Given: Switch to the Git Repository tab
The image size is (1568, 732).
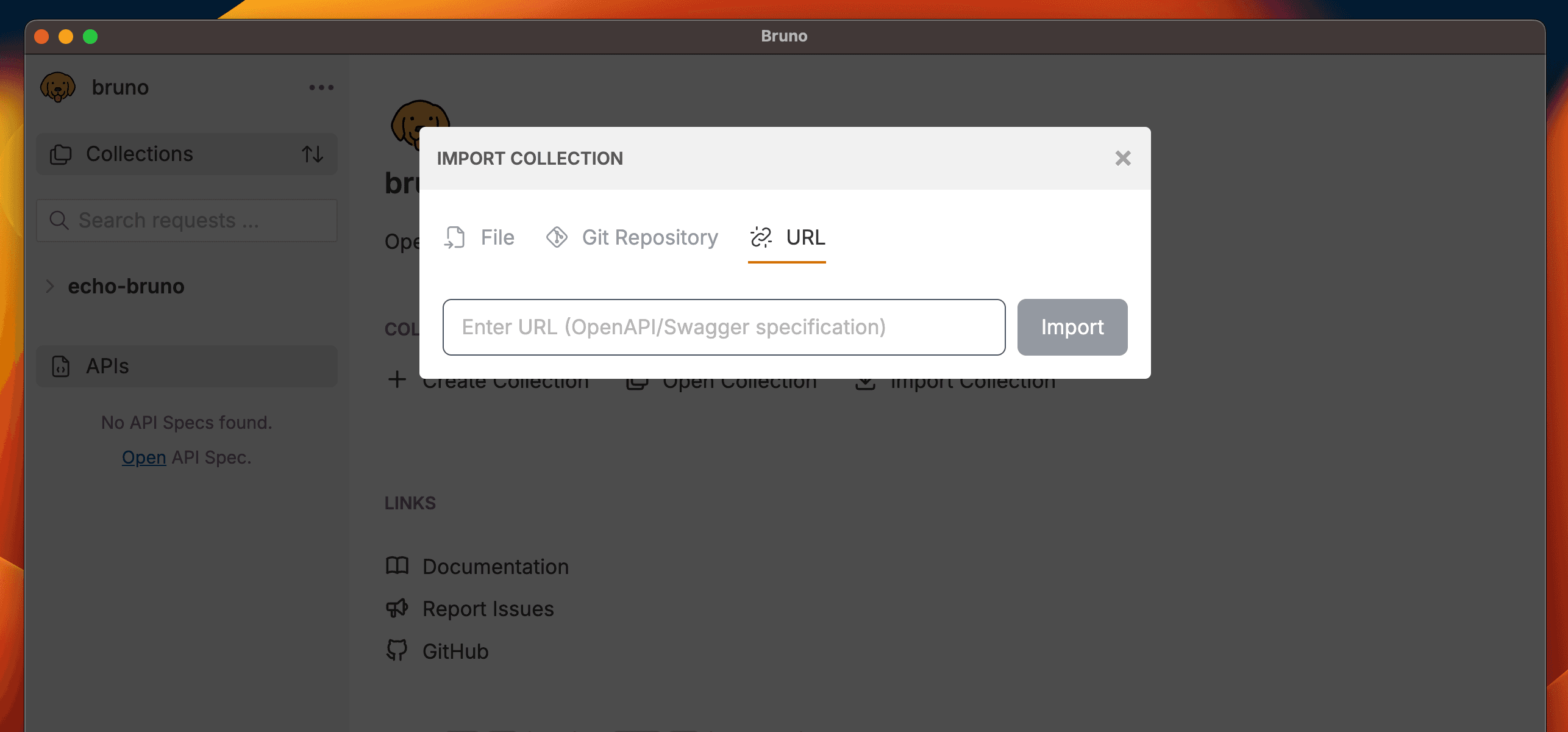Looking at the screenshot, I should pyautogui.click(x=632, y=238).
